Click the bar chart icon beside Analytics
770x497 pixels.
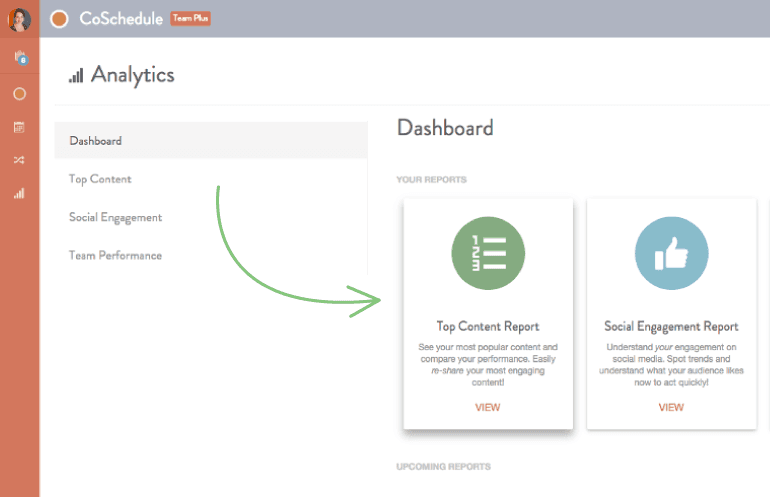click(76, 76)
